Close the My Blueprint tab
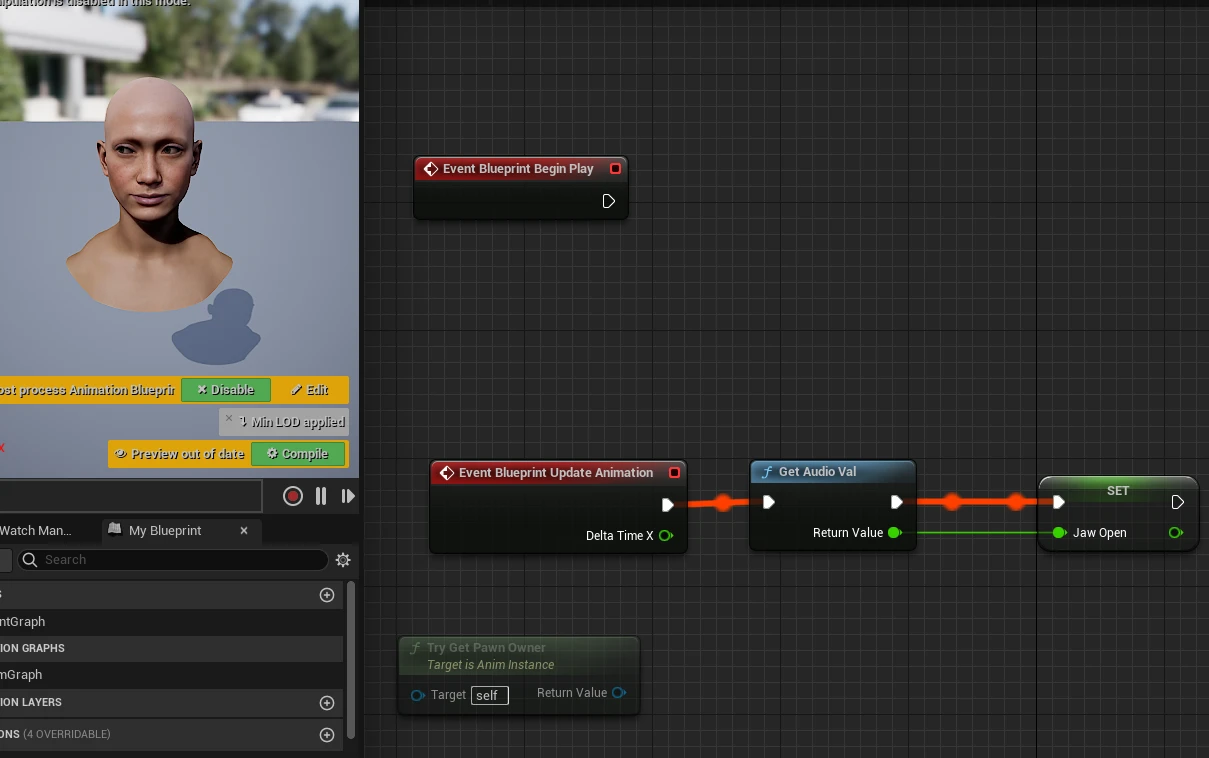This screenshot has height=758, width=1209. (244, 531)
